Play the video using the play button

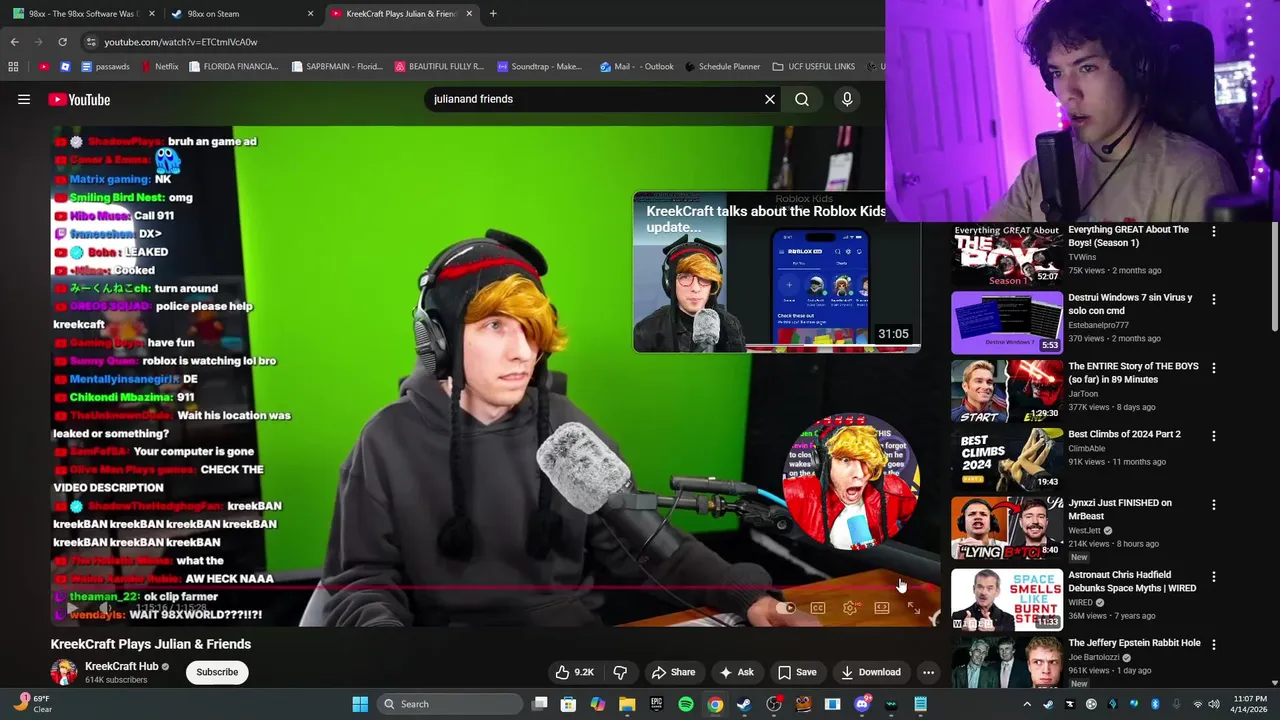(72, 608)
